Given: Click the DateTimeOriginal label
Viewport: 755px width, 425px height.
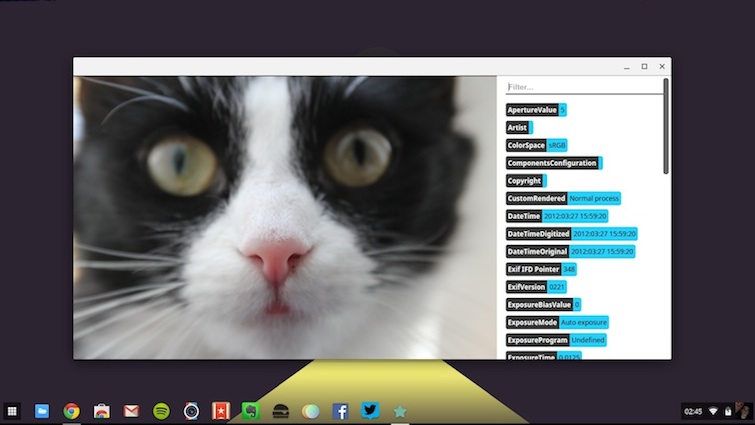Looking at the screenshot, I should point(537,252).
